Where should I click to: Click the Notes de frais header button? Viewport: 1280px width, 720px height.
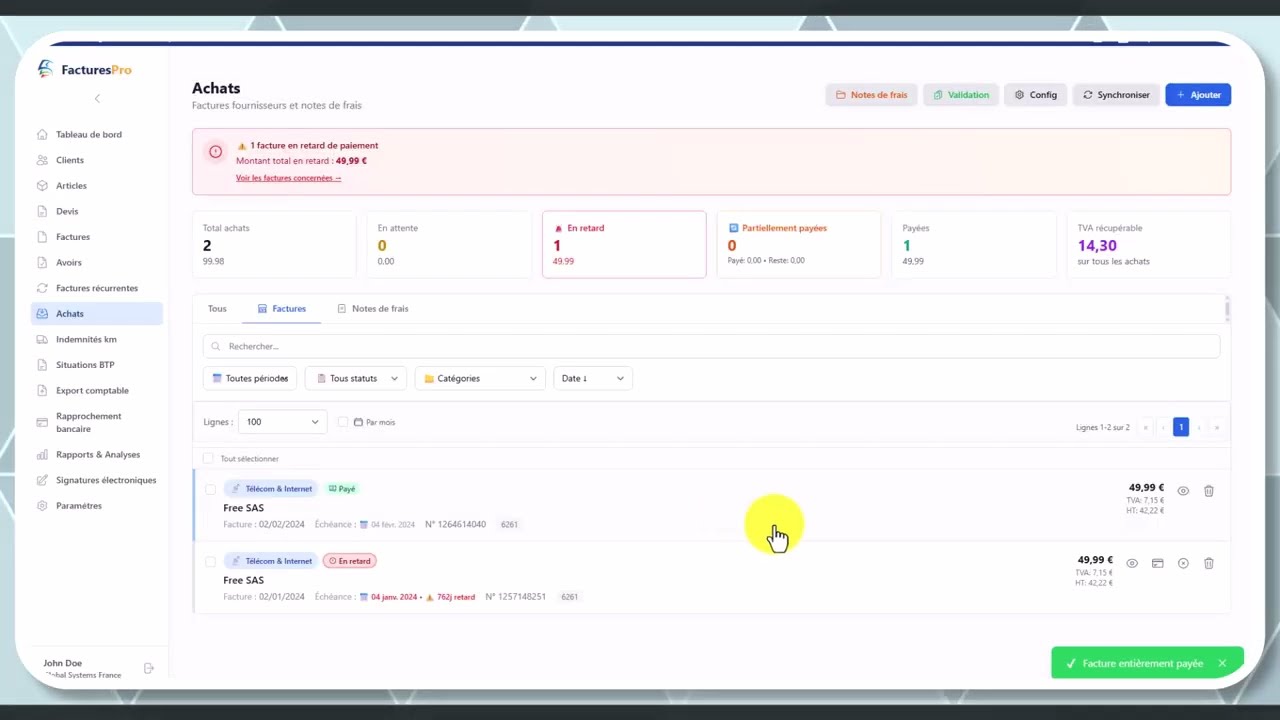coord(871,95)
